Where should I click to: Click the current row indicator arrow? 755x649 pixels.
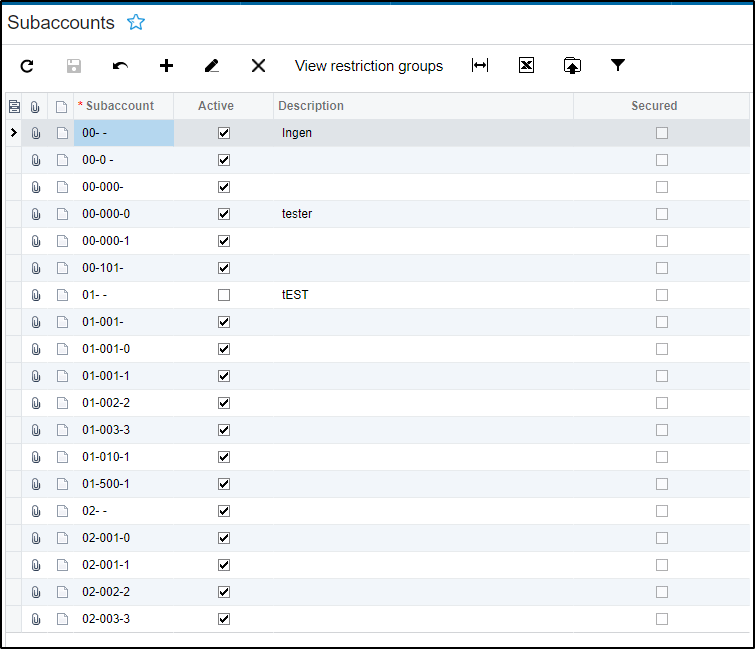point(13,132)
